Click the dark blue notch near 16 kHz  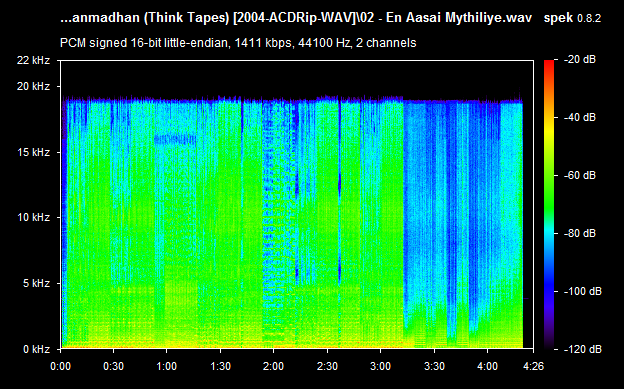pos(175,139)
